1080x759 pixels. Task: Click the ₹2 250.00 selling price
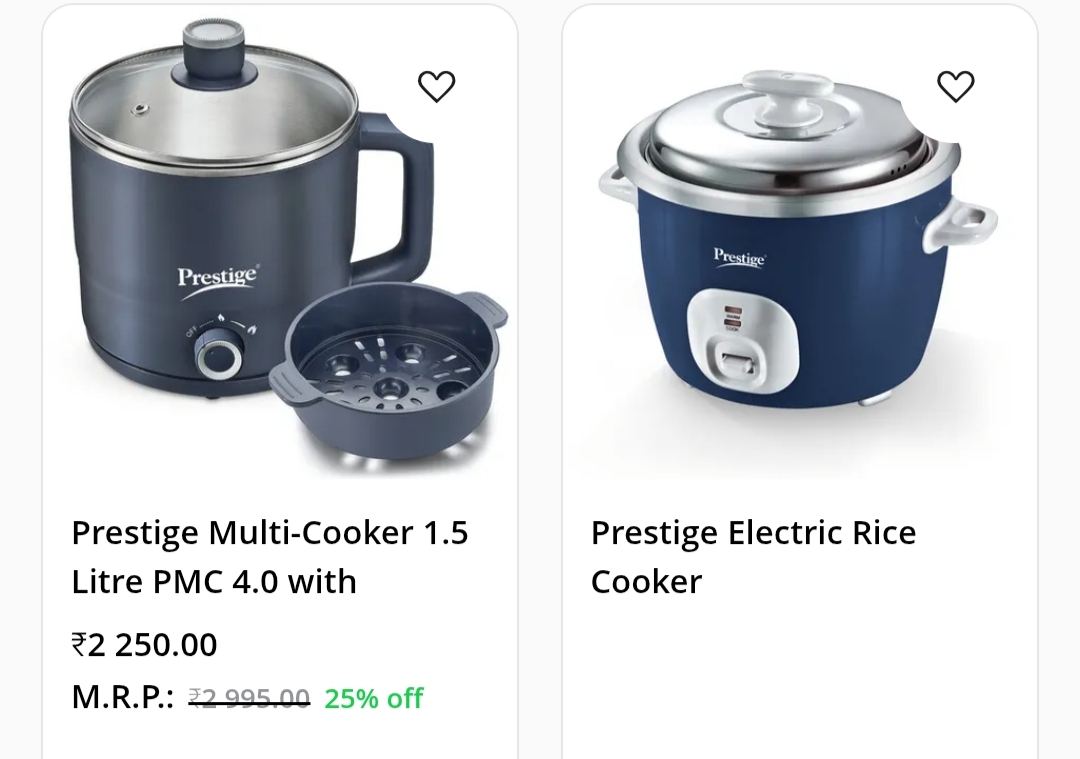pos(145,645)
